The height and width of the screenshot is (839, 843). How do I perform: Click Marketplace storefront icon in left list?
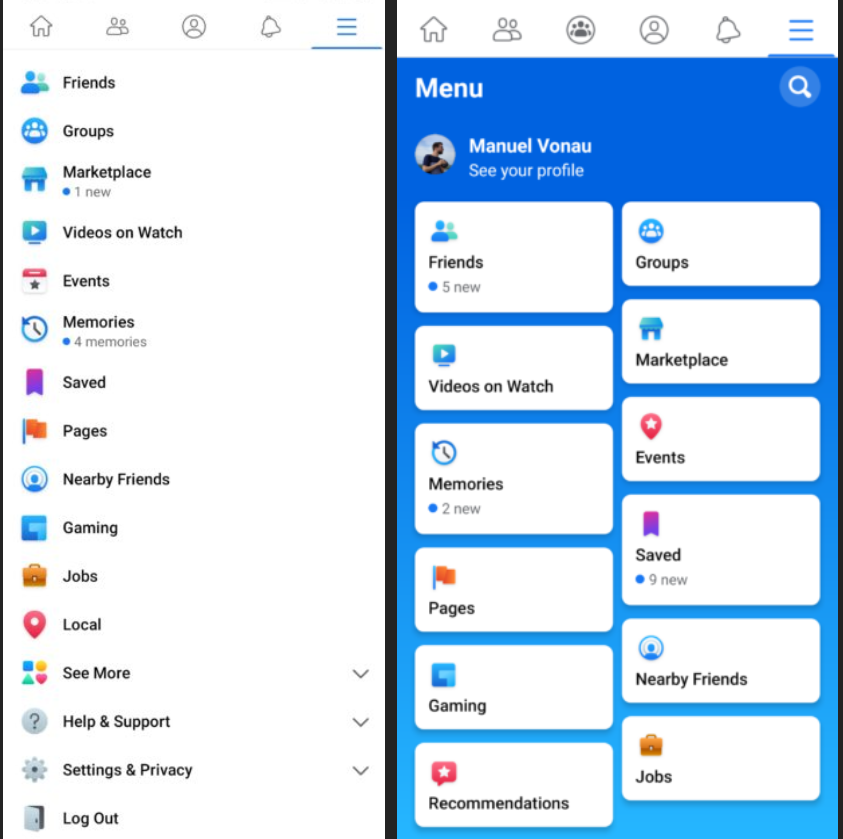[x=34, y=179]
